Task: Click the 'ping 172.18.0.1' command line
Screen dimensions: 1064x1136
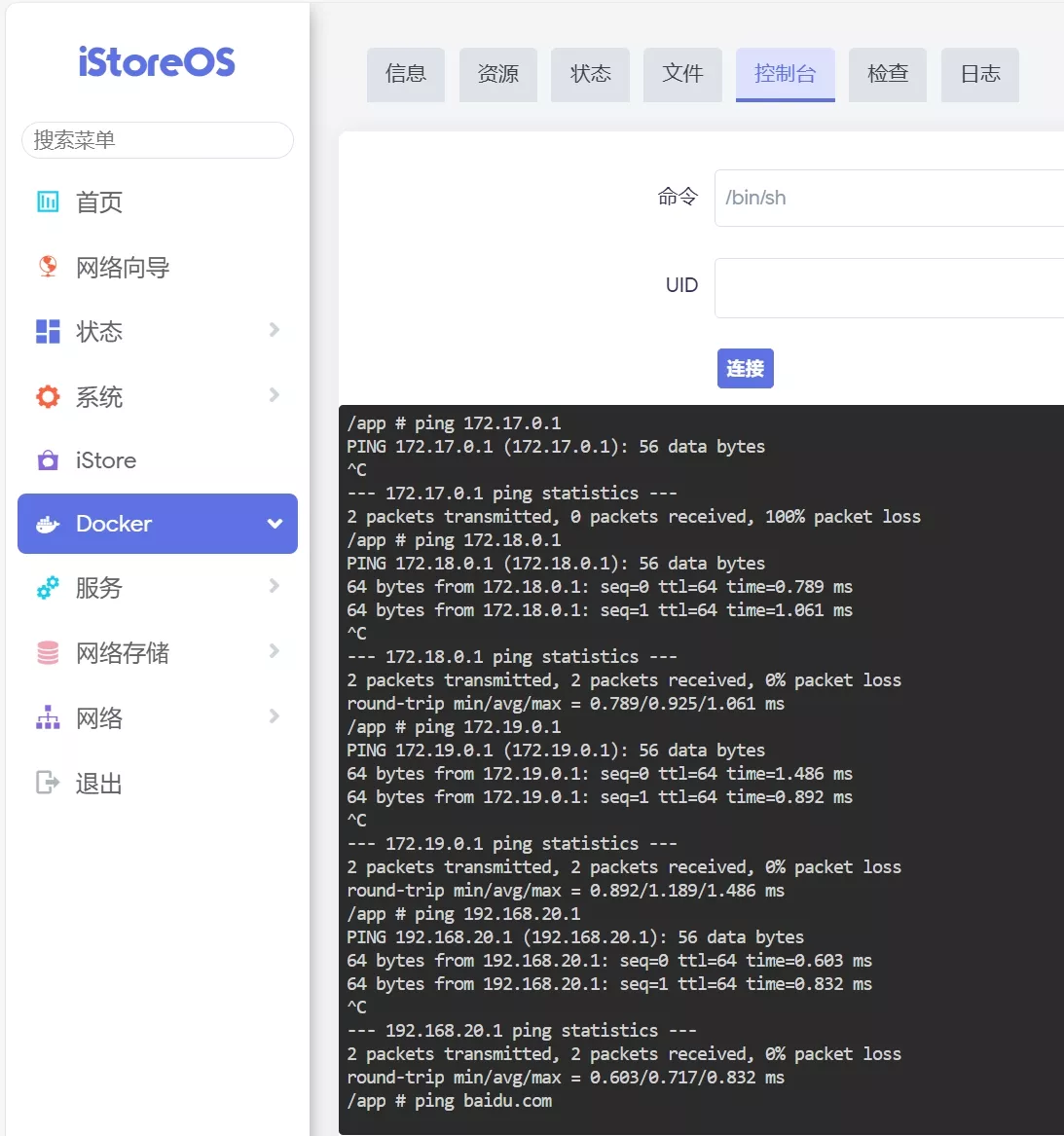Action: coord(454,539)
